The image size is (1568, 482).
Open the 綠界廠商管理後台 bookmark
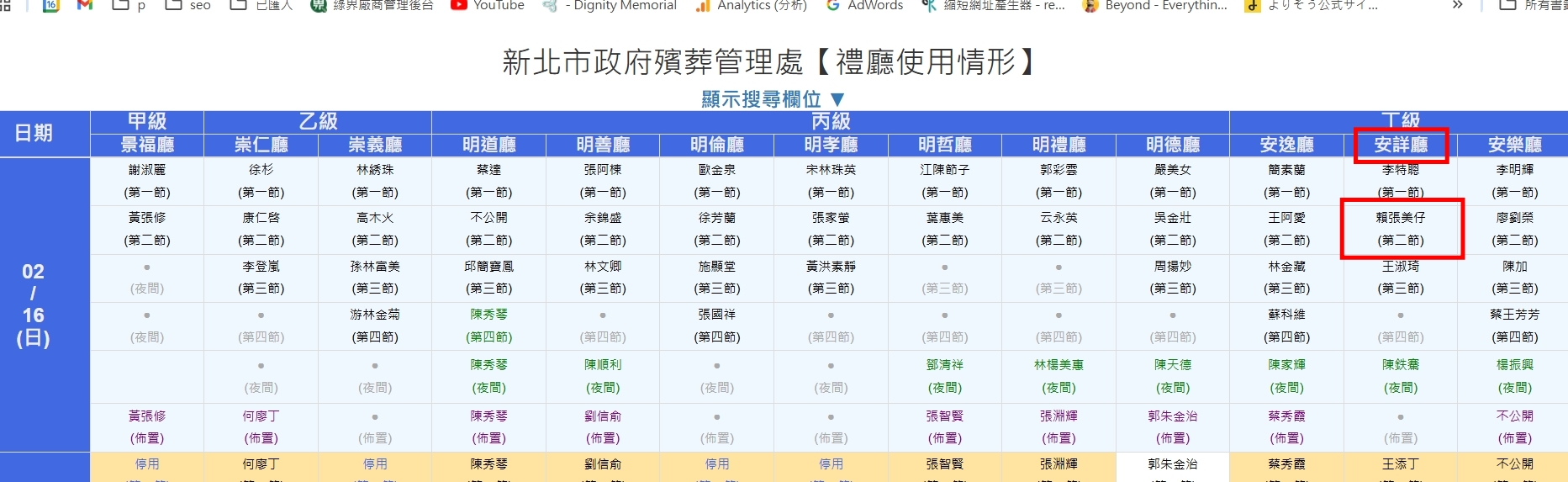[x=372, y=6]
